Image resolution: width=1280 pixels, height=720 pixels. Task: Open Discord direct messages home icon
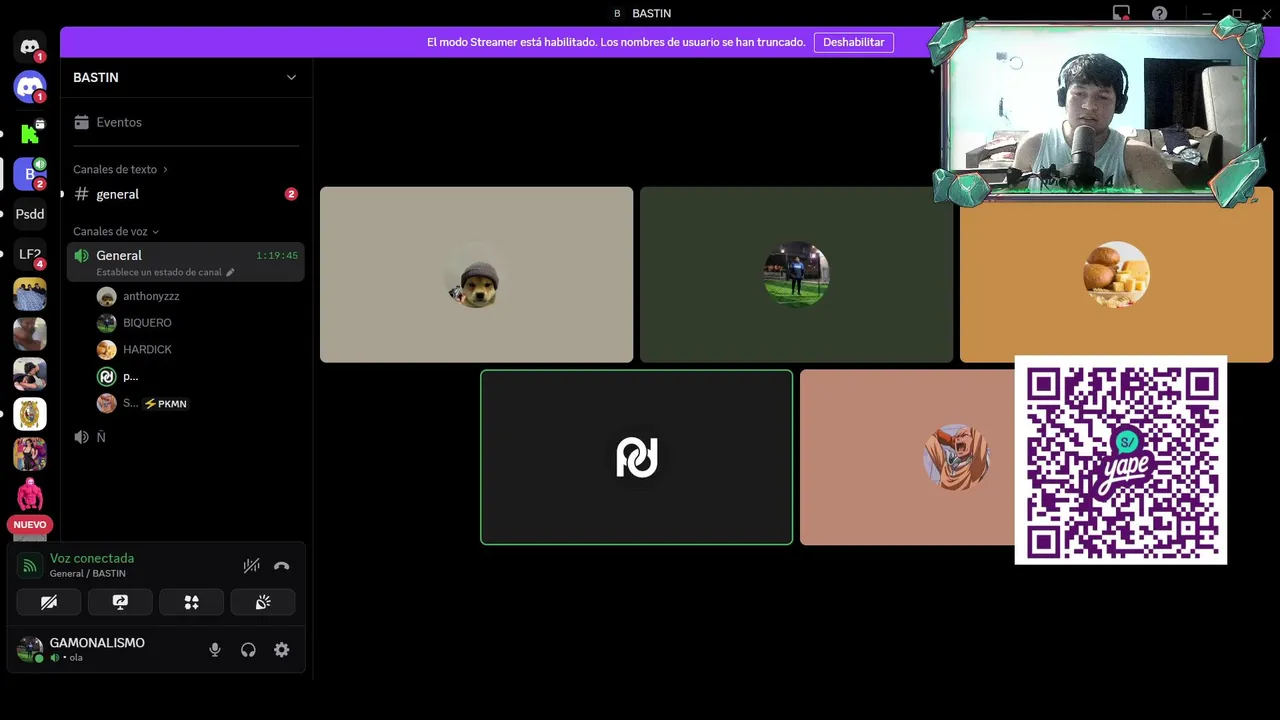coord(30,47)
